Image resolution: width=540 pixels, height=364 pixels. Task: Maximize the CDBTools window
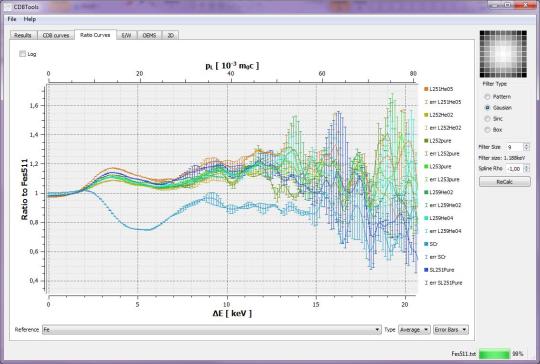pos(507,5)
